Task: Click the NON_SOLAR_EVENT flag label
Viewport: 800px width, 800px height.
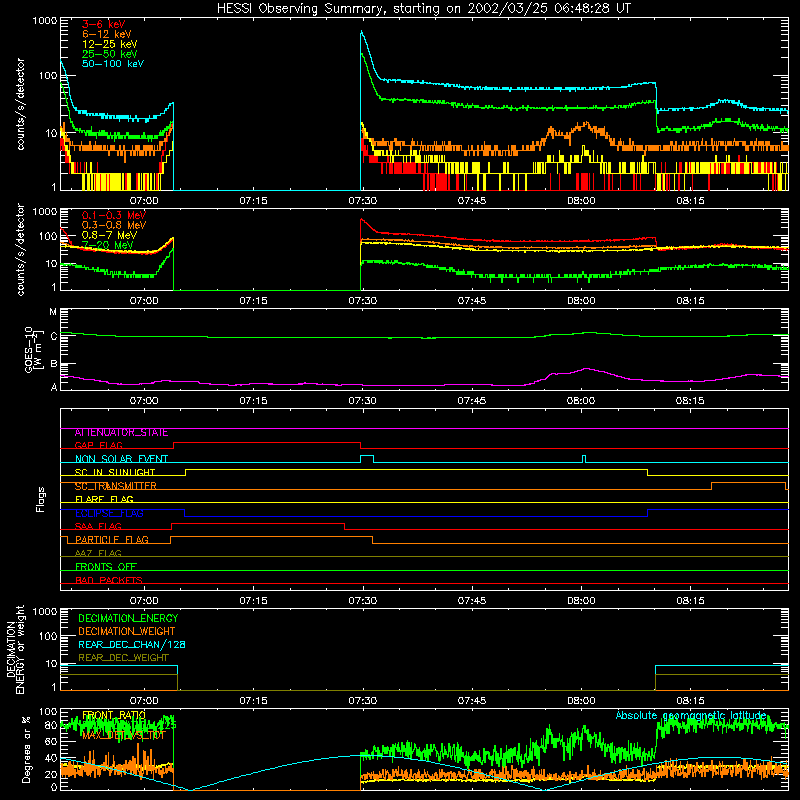Action: coord(121,459)
